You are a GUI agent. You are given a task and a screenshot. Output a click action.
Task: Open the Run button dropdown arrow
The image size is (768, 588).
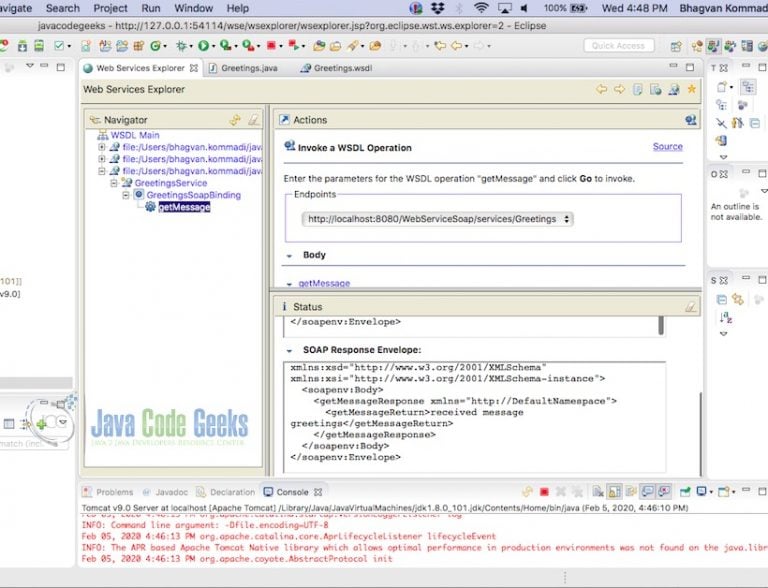[x=214, y=46]
